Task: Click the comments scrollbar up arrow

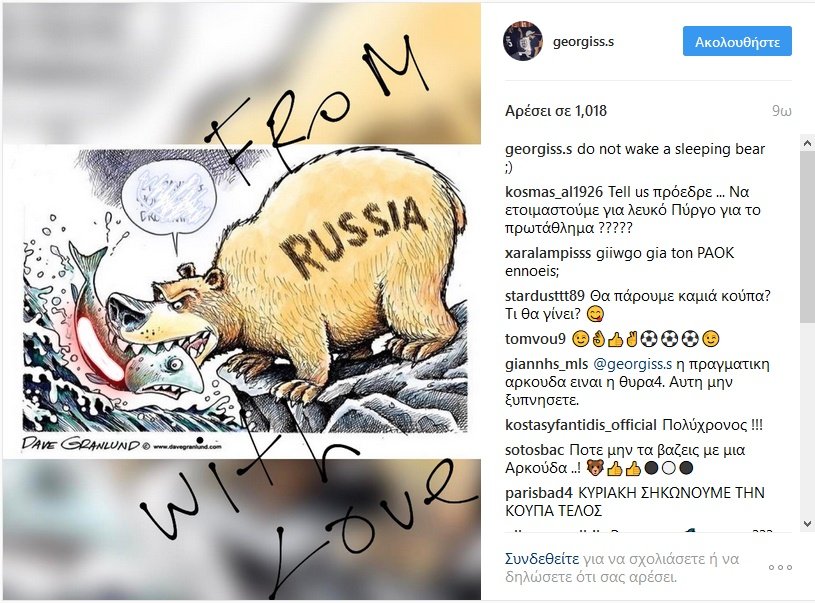Action: pos(807,143)
